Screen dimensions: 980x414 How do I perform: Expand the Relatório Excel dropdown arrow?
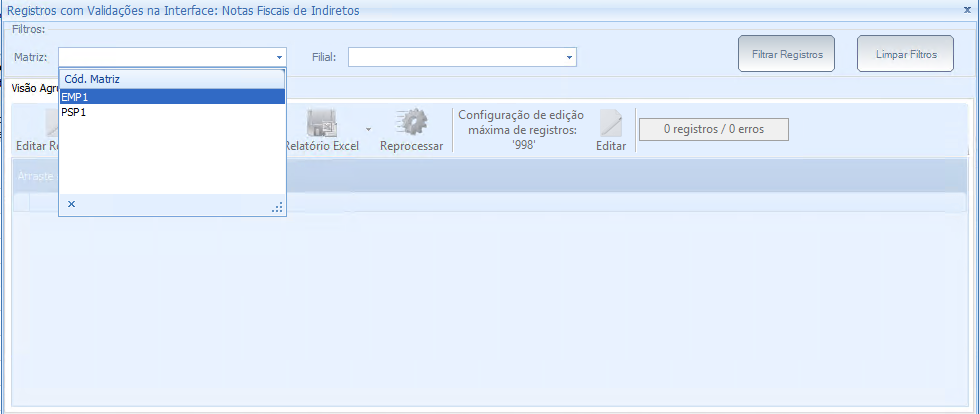pyautogui.click(x=368, y=129)
